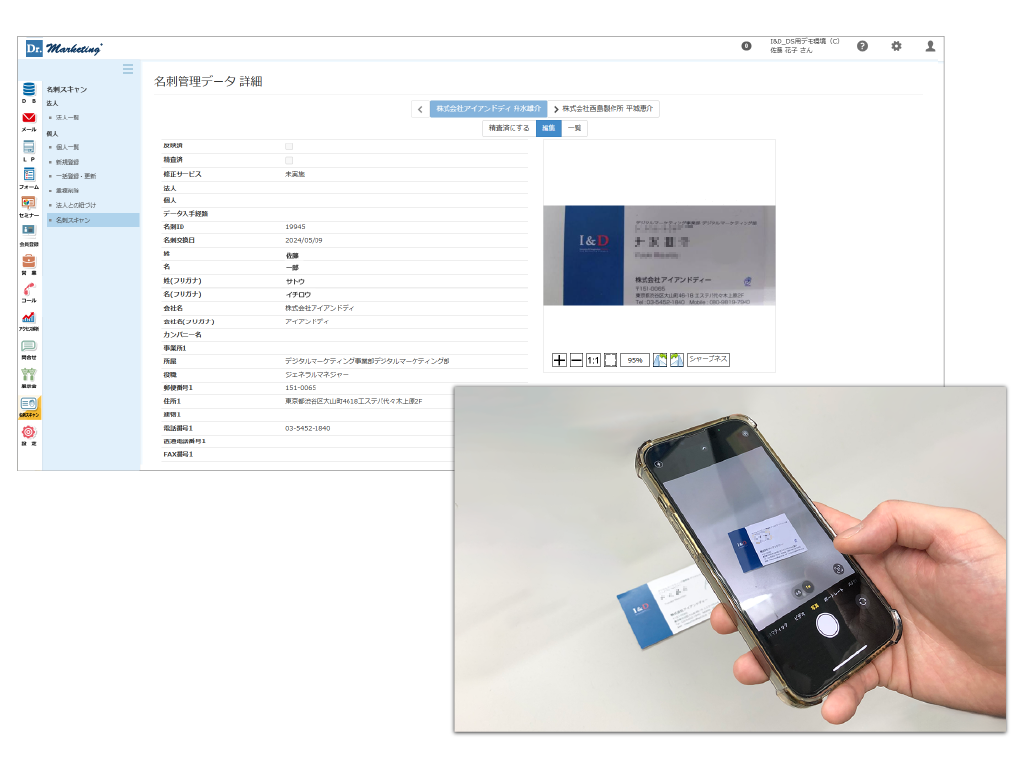This screenshot has height=768, width=1024.
Task: Click the fit-to-frame icon under card image
Action: pos(610,360)
